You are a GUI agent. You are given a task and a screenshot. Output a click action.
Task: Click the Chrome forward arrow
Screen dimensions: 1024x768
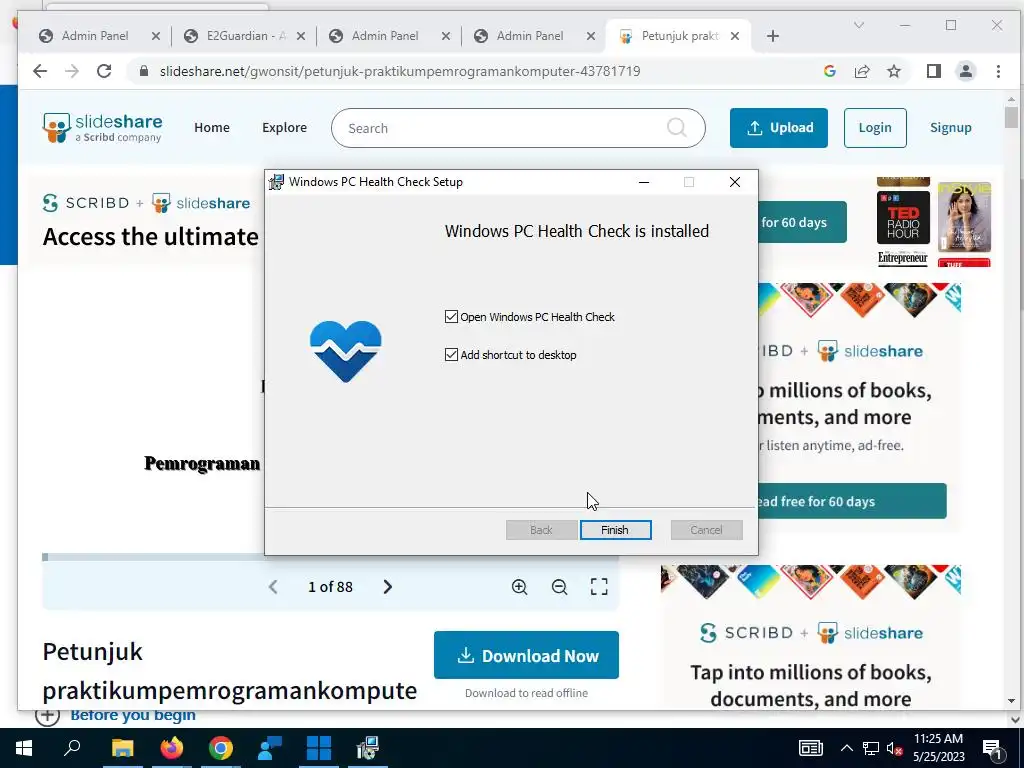pyautogui.click(x=72, y=71)
